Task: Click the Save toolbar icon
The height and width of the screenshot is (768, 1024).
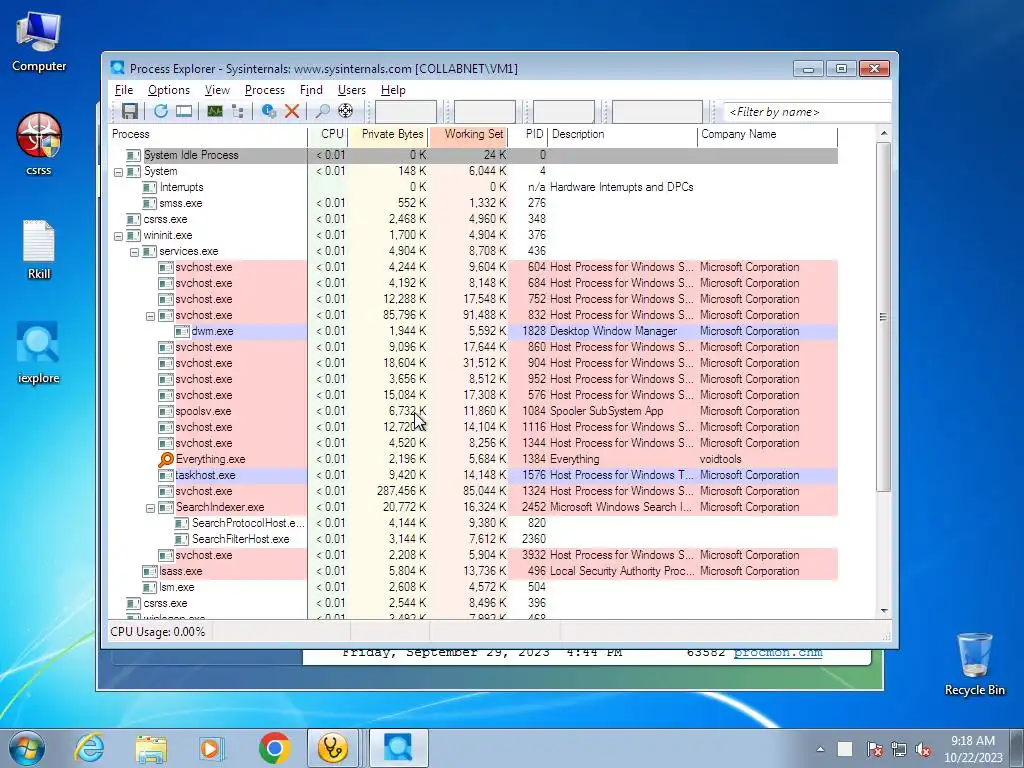Action: click(130, 111)
